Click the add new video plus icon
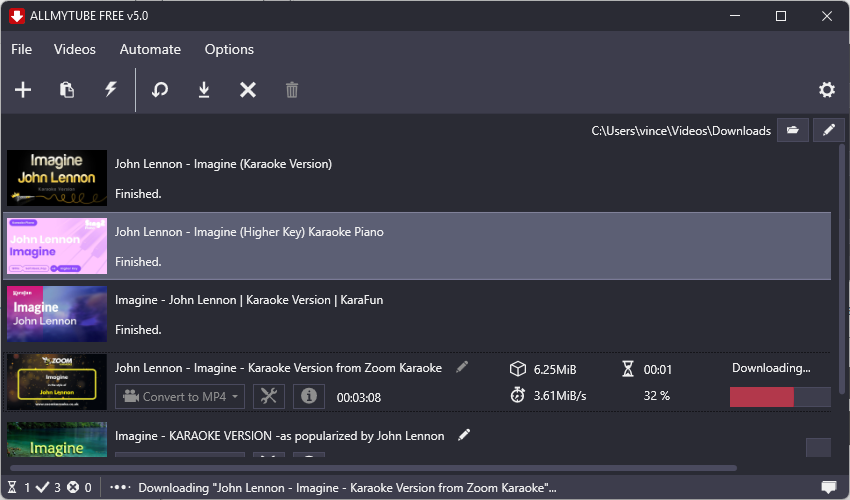The width and height of the screenshot is (850, 500). point(23,90)
